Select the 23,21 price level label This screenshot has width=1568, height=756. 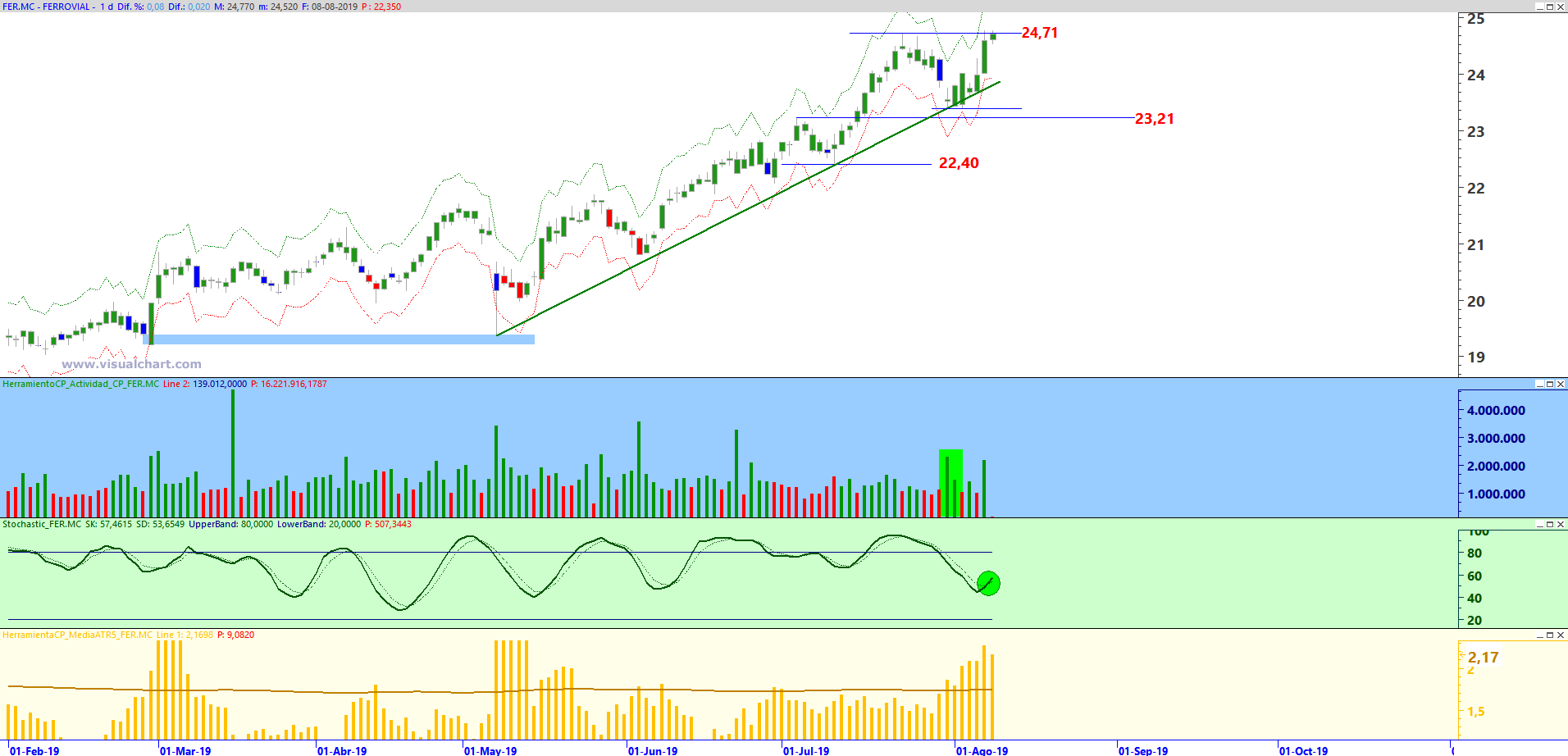click(1155, 119)
